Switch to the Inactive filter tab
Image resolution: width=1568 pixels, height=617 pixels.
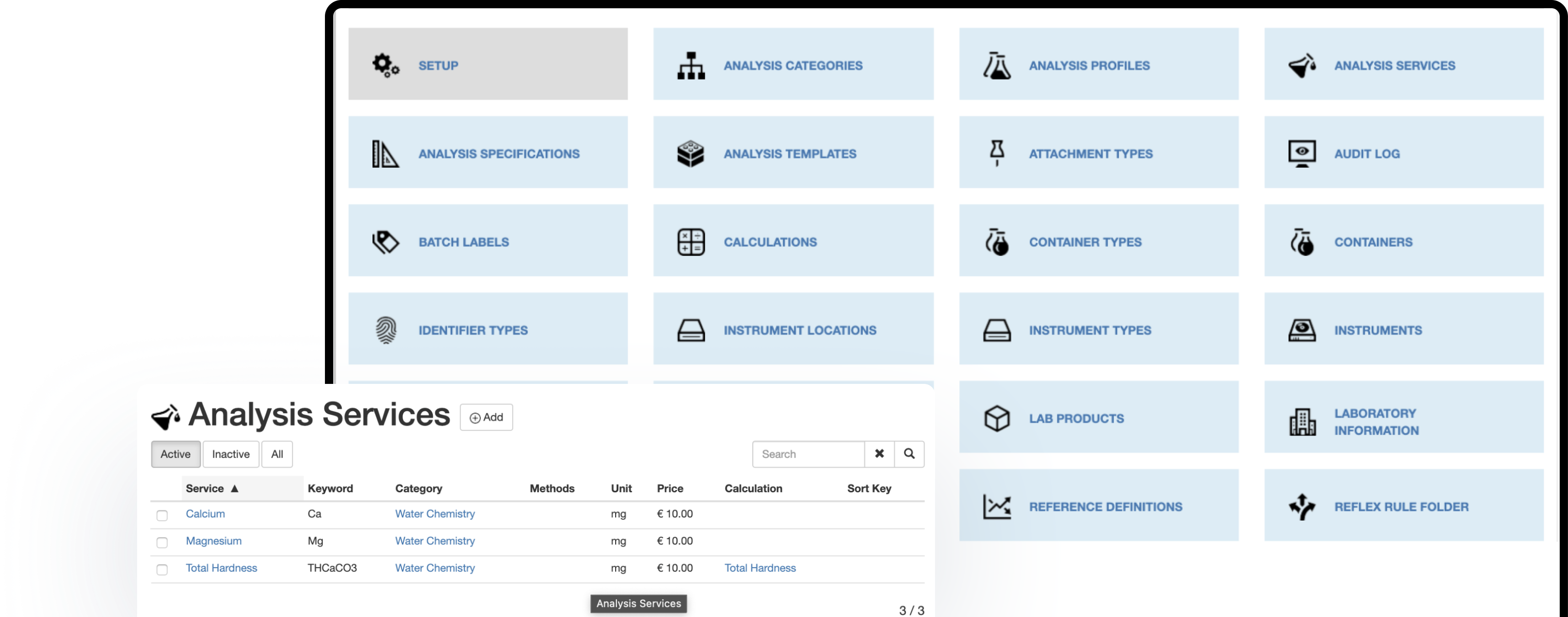[231, 454]
